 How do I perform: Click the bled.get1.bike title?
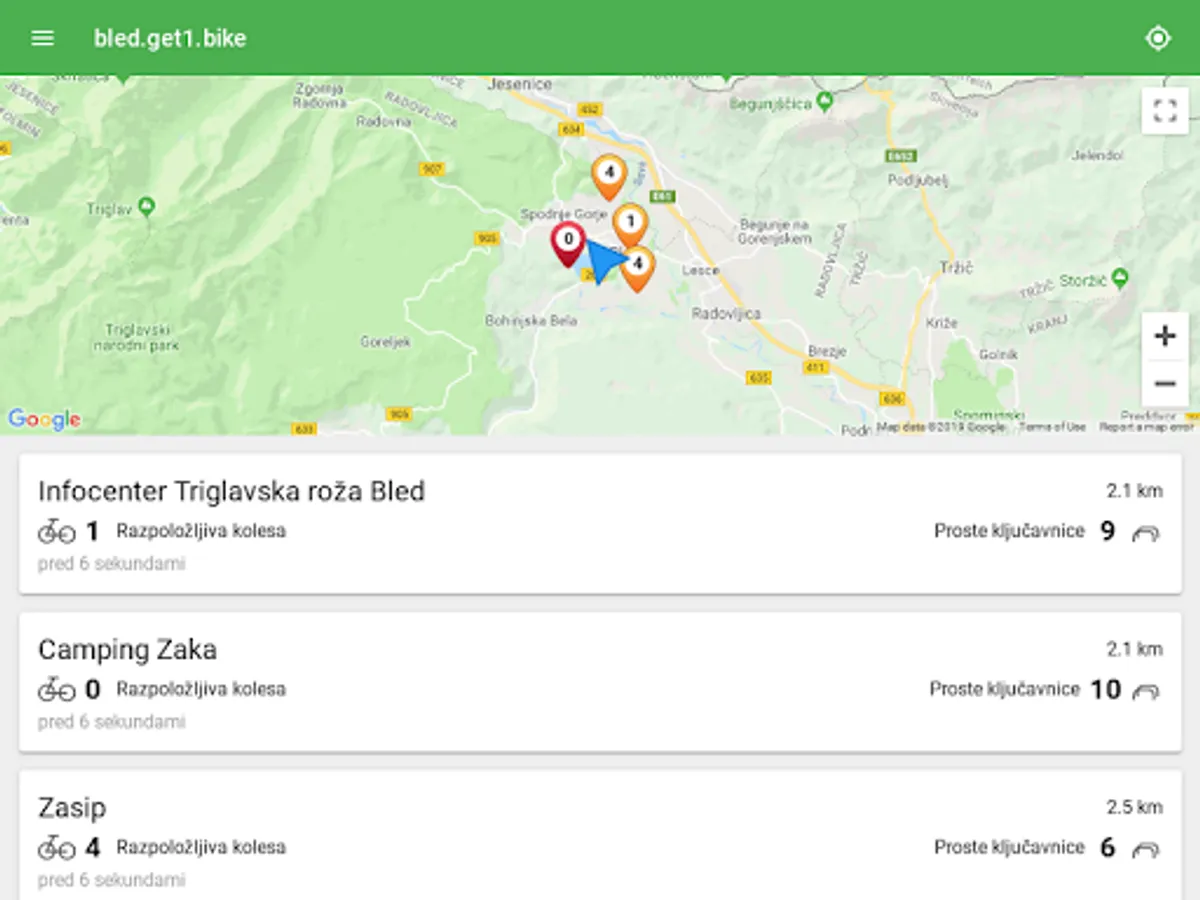pos(170,38)
